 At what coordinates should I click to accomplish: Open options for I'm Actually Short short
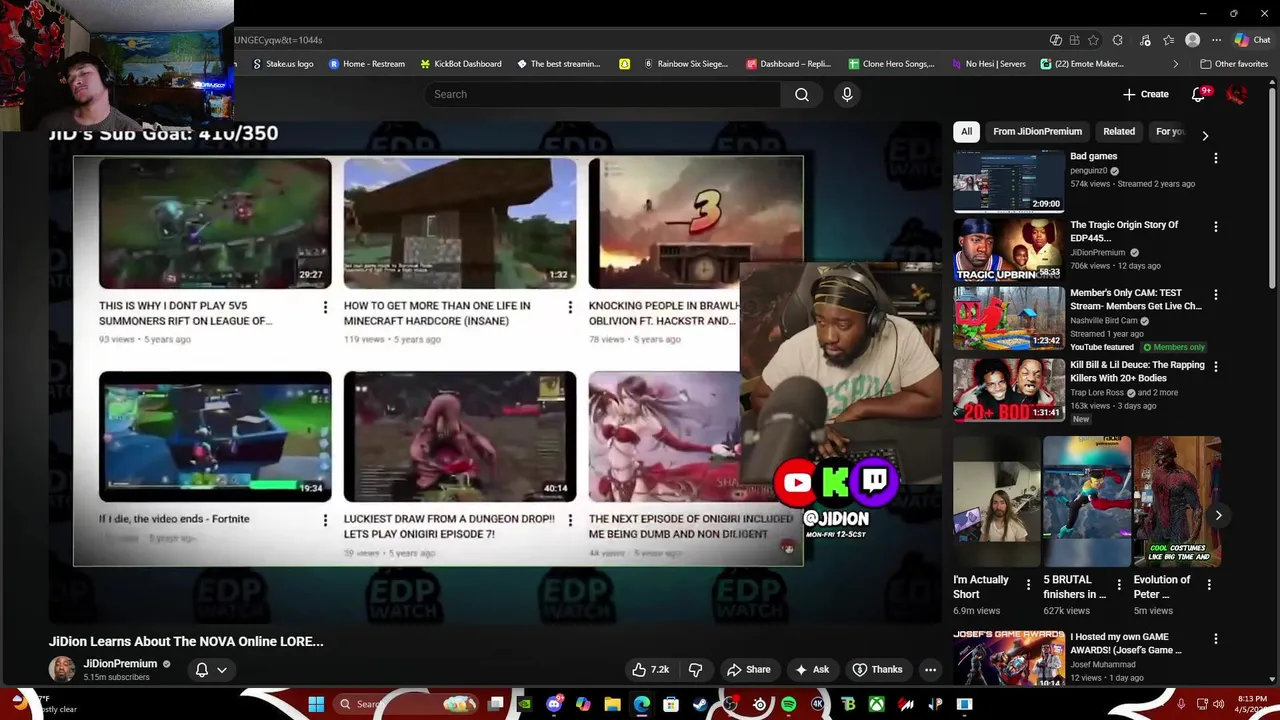coord(1028,585)
